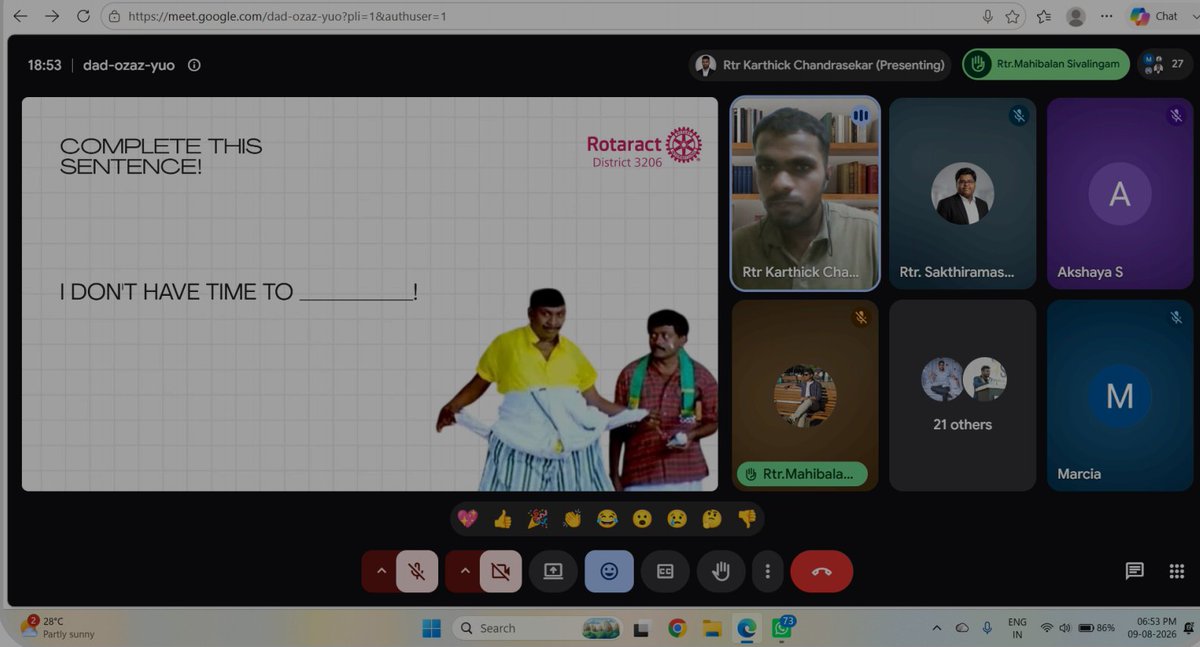
Task: Click the Rtr.Mahibalan Sivalingam raised-hand chip
Action: pos(1046,65)
